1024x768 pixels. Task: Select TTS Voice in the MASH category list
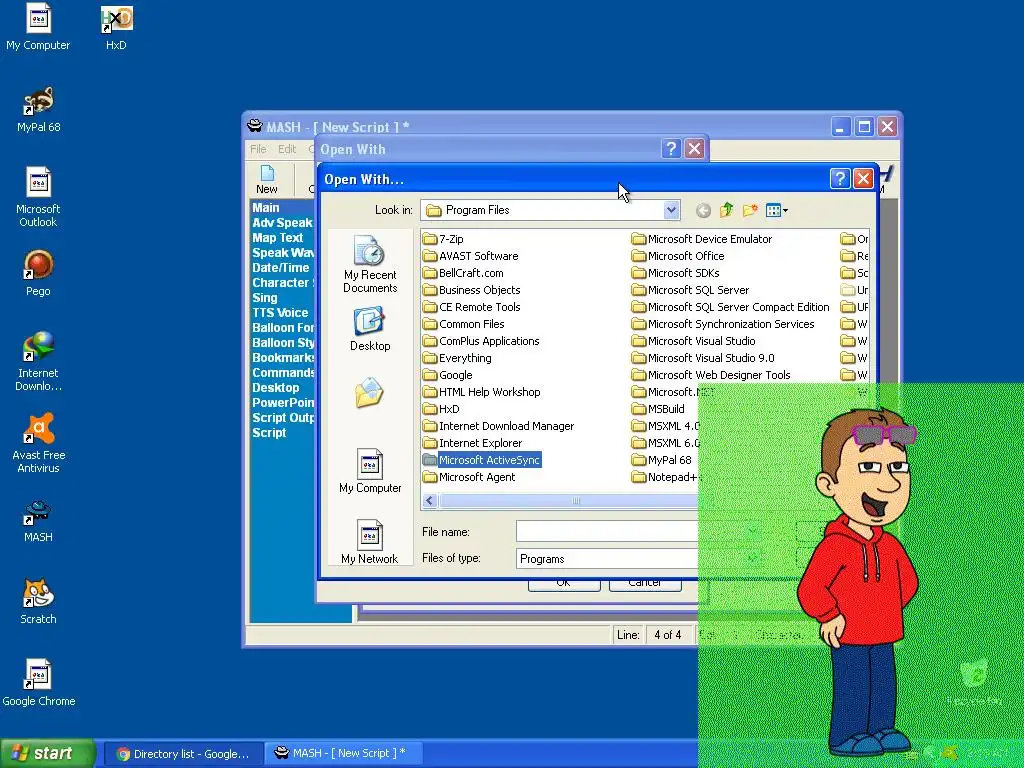pos(280,313)
